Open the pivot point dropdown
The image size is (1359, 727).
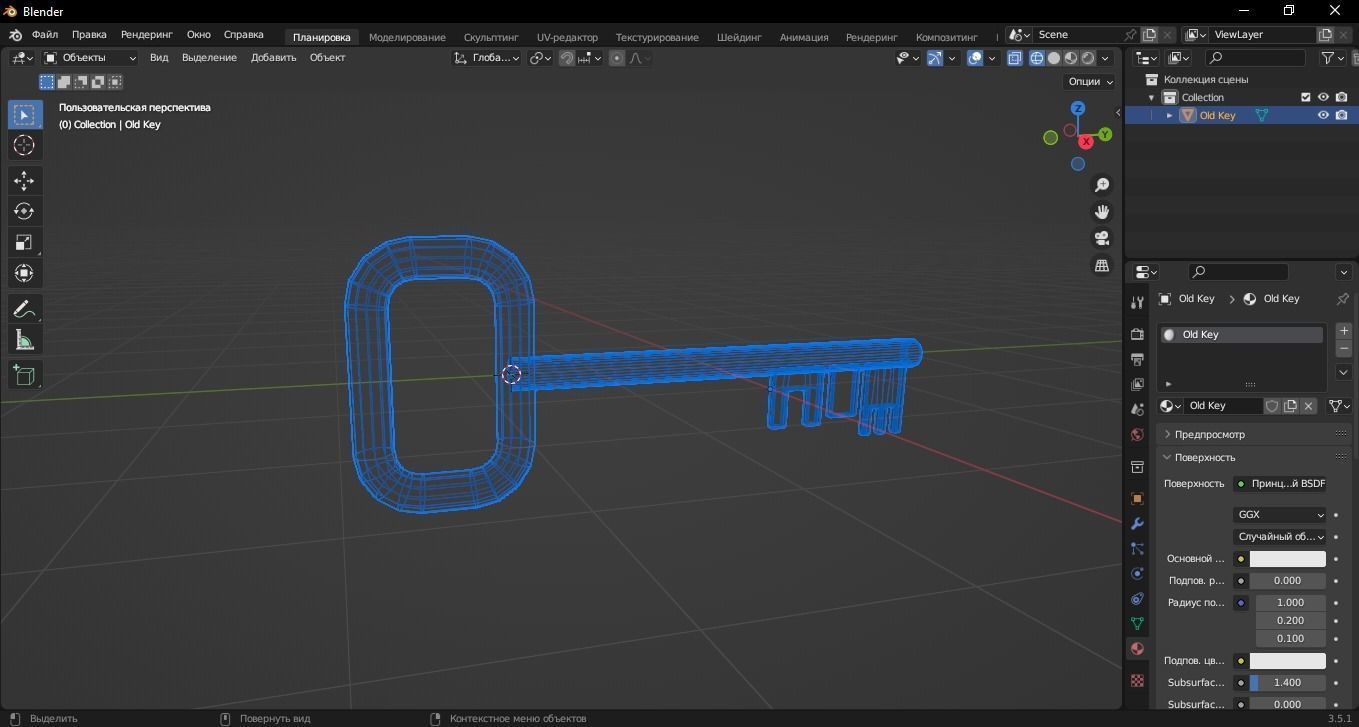(540, 58)
